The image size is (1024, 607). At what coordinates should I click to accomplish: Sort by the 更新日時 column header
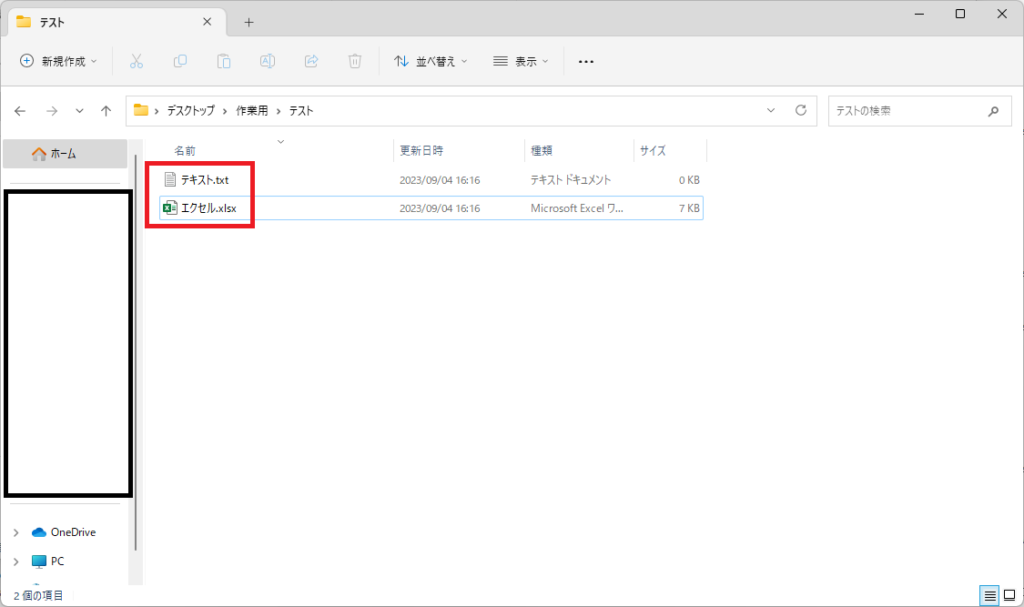[421, 151]
